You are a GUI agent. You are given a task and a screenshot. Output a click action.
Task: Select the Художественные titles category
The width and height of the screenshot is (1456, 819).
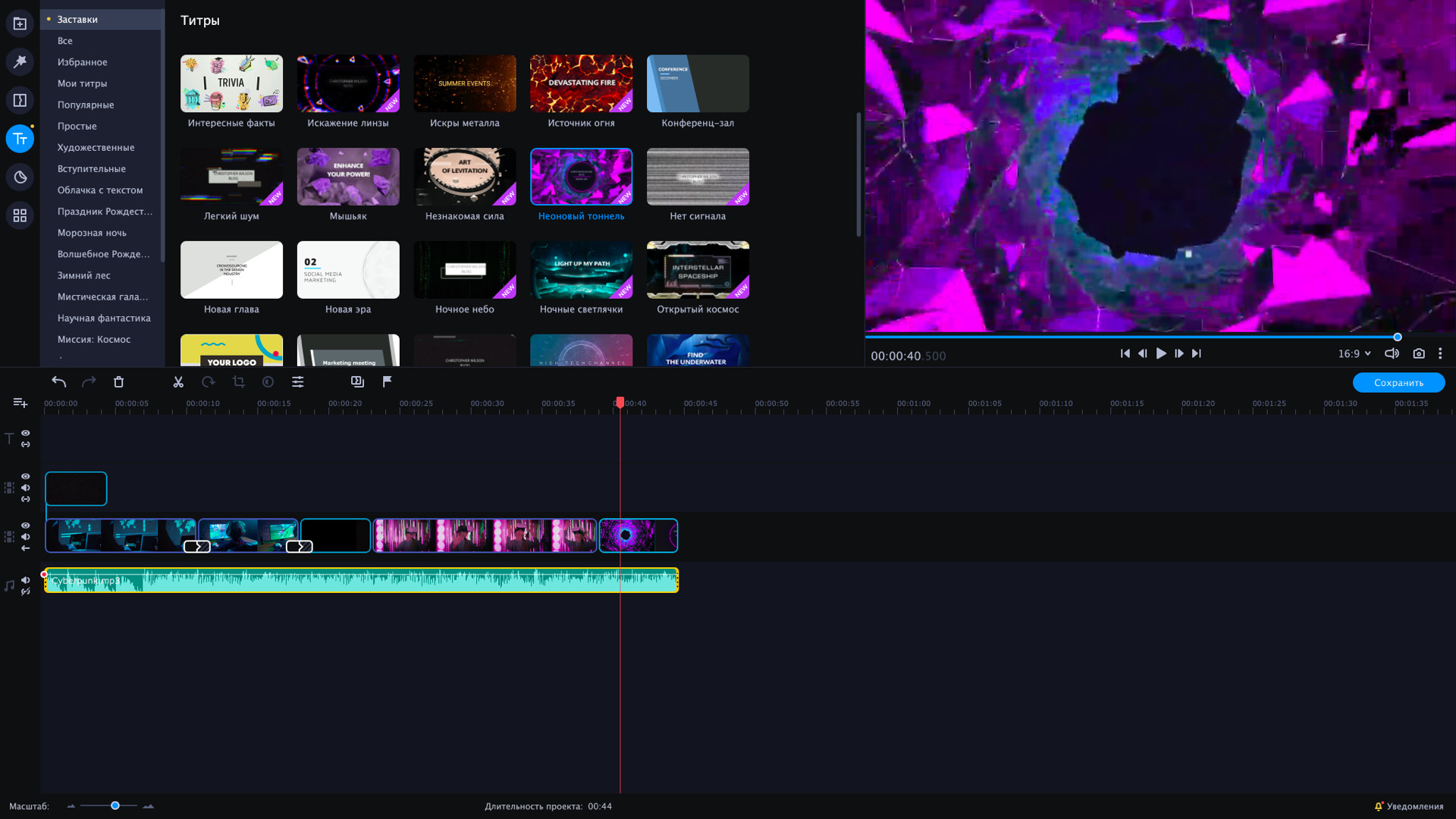(x=96, y=147)
